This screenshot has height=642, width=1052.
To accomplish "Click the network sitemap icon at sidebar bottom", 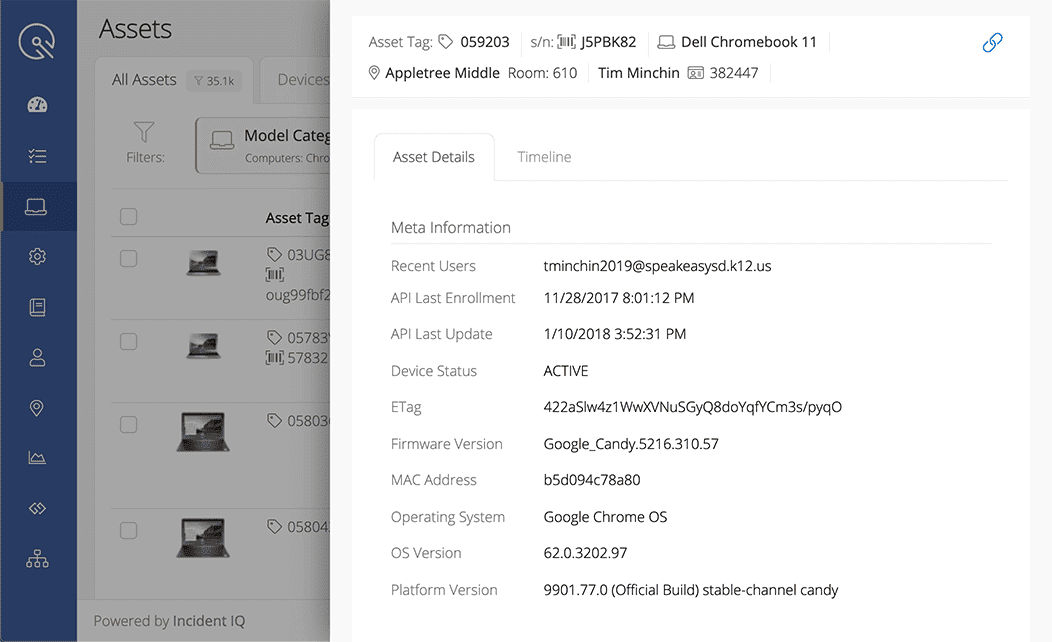I will coord(38,558).
